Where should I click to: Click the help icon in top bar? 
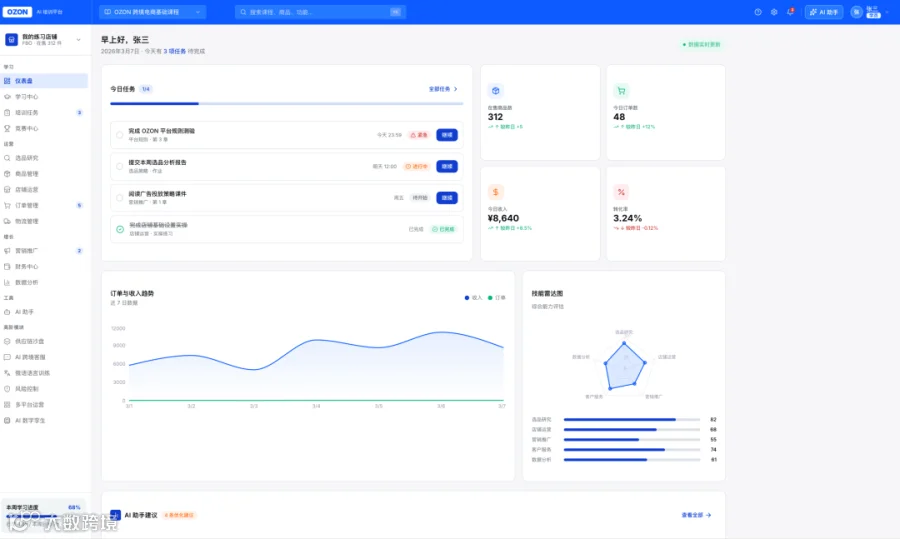pos(758,12)
